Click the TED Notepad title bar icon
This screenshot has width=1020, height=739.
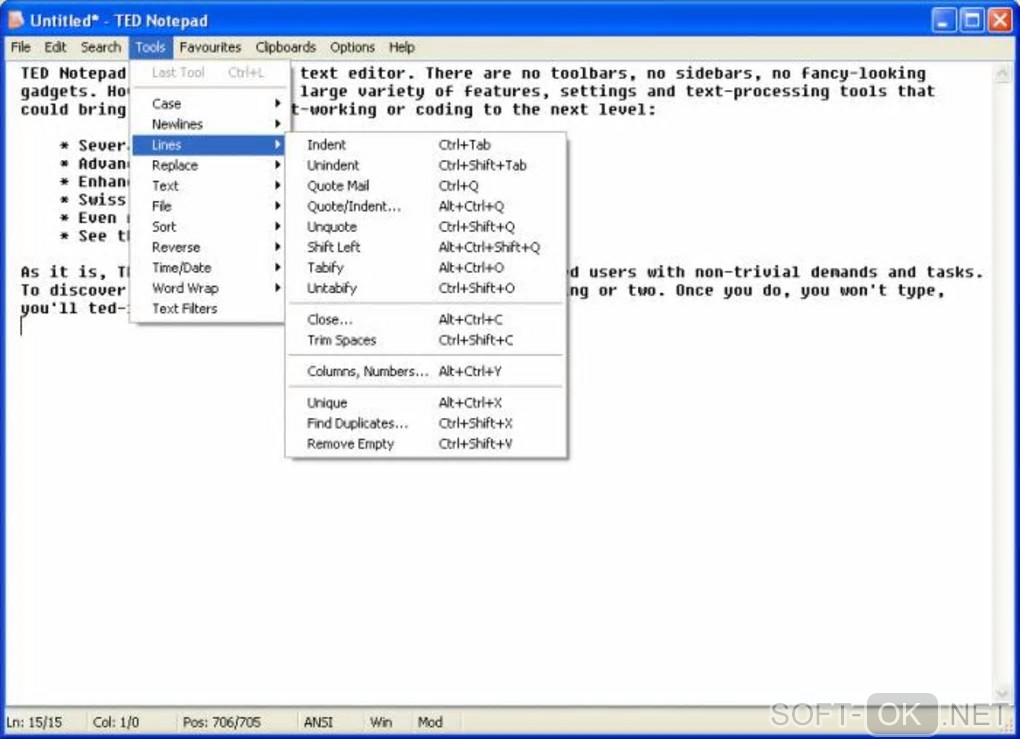click(16, 20)
